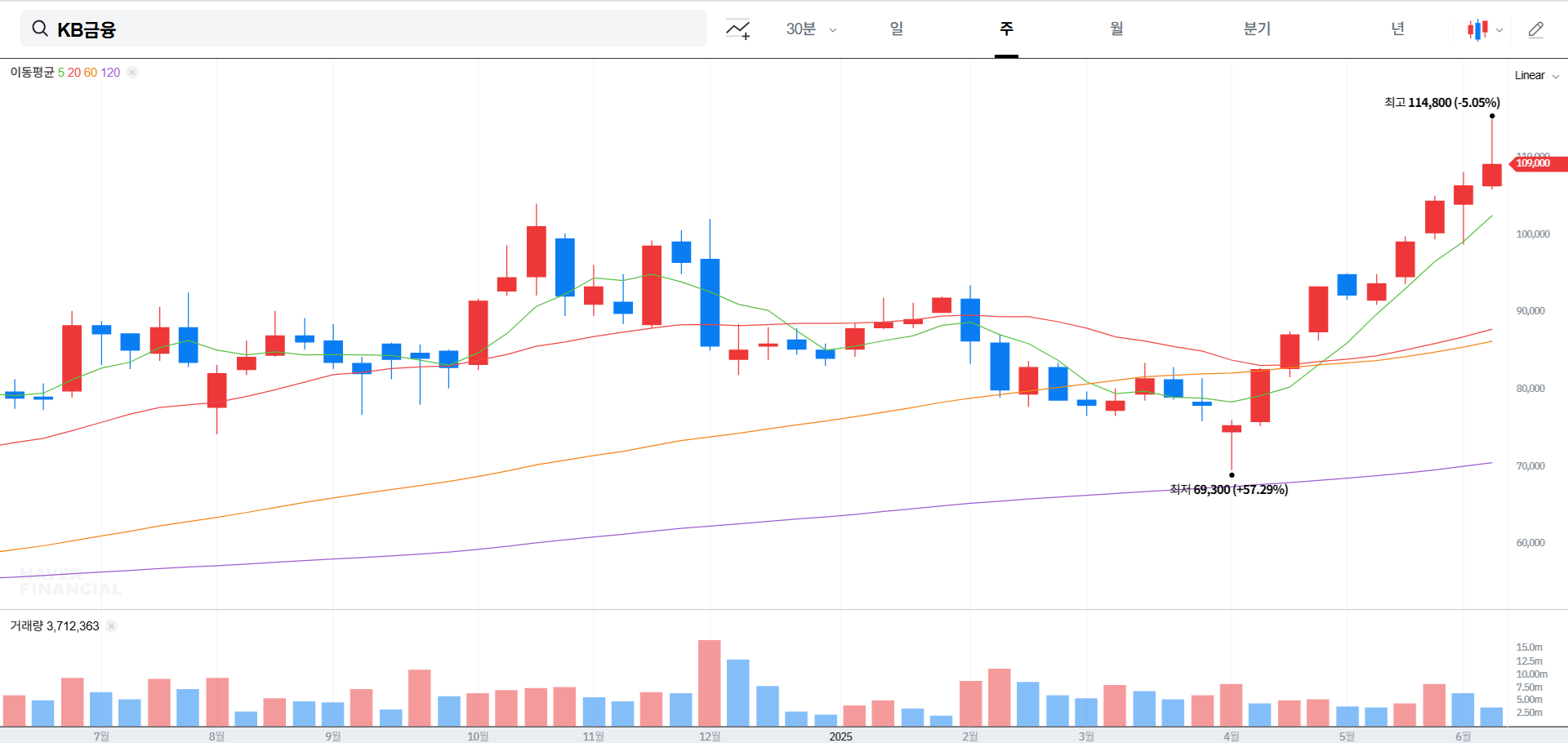Click the MA 5 colored label
The width and height of the screenshot is (1568, 743).
(62, 72)
